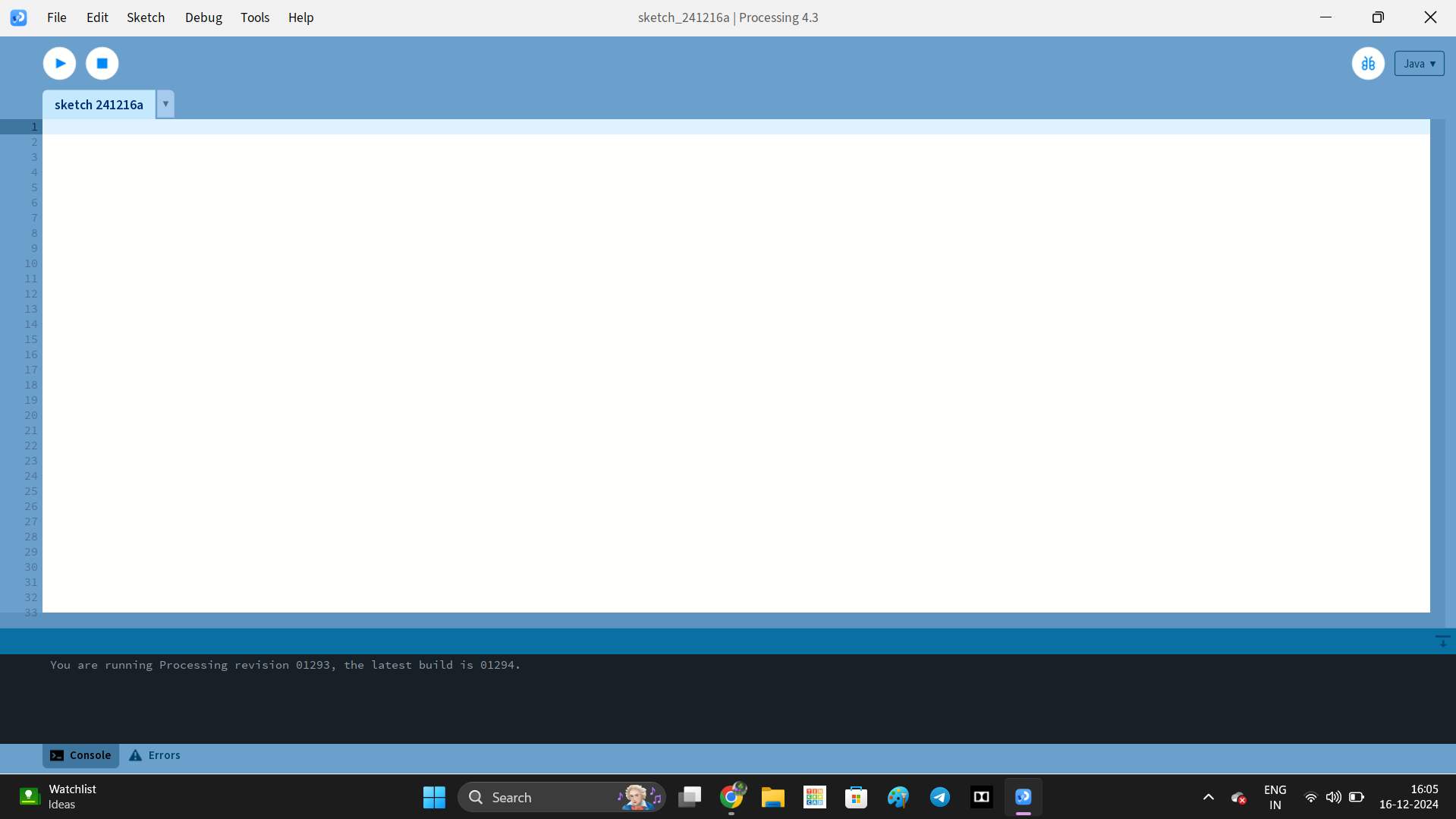
Task: Click the Processing icon on the taskbar
Action: click(1024, 797)
